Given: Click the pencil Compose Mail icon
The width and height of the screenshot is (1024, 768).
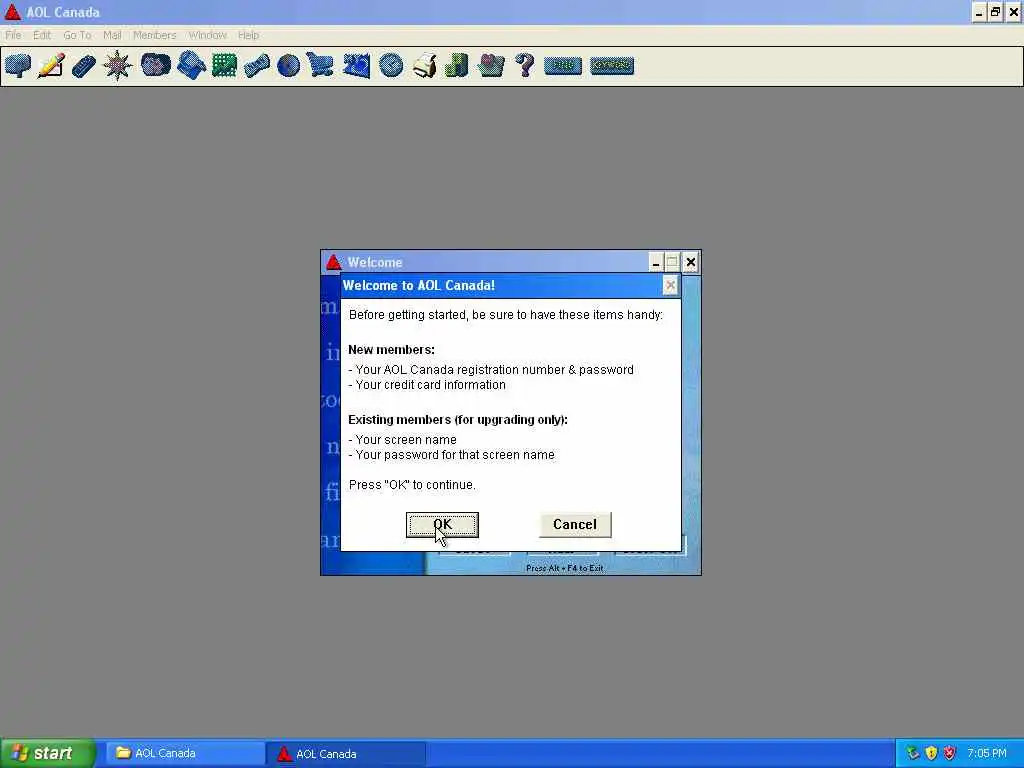Looking at the screenshot, I should (51, 65).
